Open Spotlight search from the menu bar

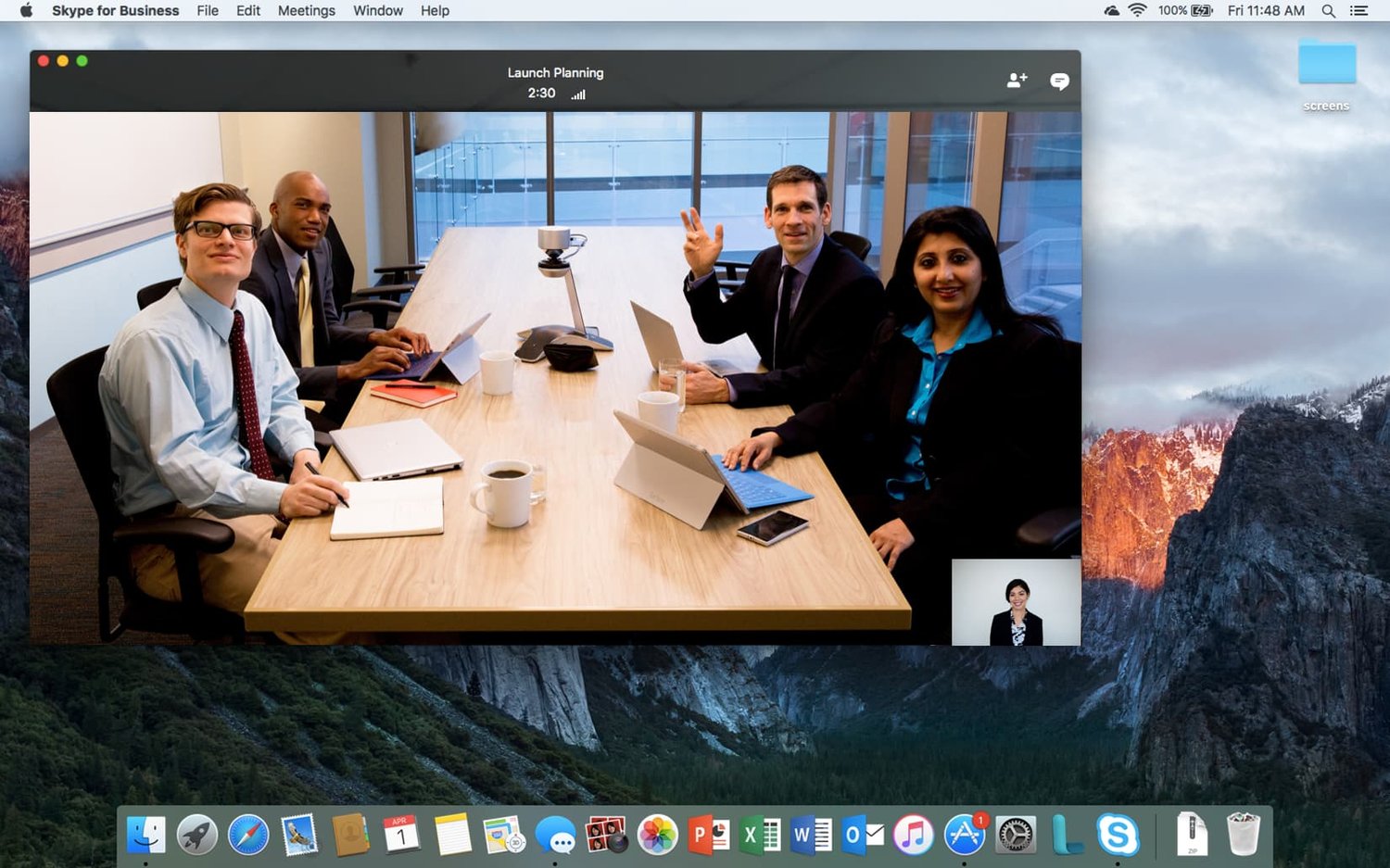click(x=1329, y=10)
